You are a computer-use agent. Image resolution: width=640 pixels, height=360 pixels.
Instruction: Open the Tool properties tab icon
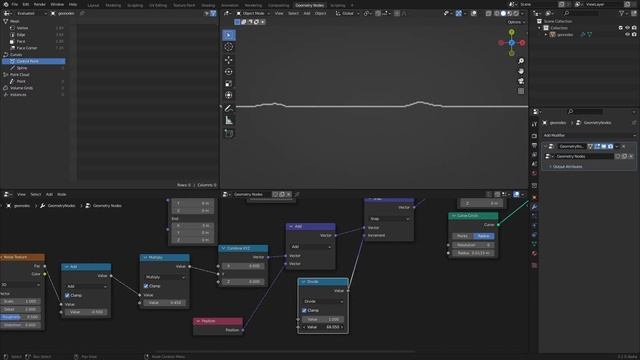coord(534,124)
